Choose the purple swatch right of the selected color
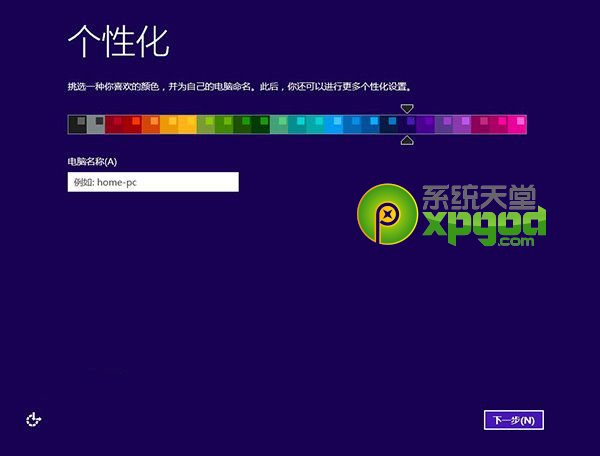The height and width of the screenshot is (456, 600). pyautogui.click(x=425, y=124)
